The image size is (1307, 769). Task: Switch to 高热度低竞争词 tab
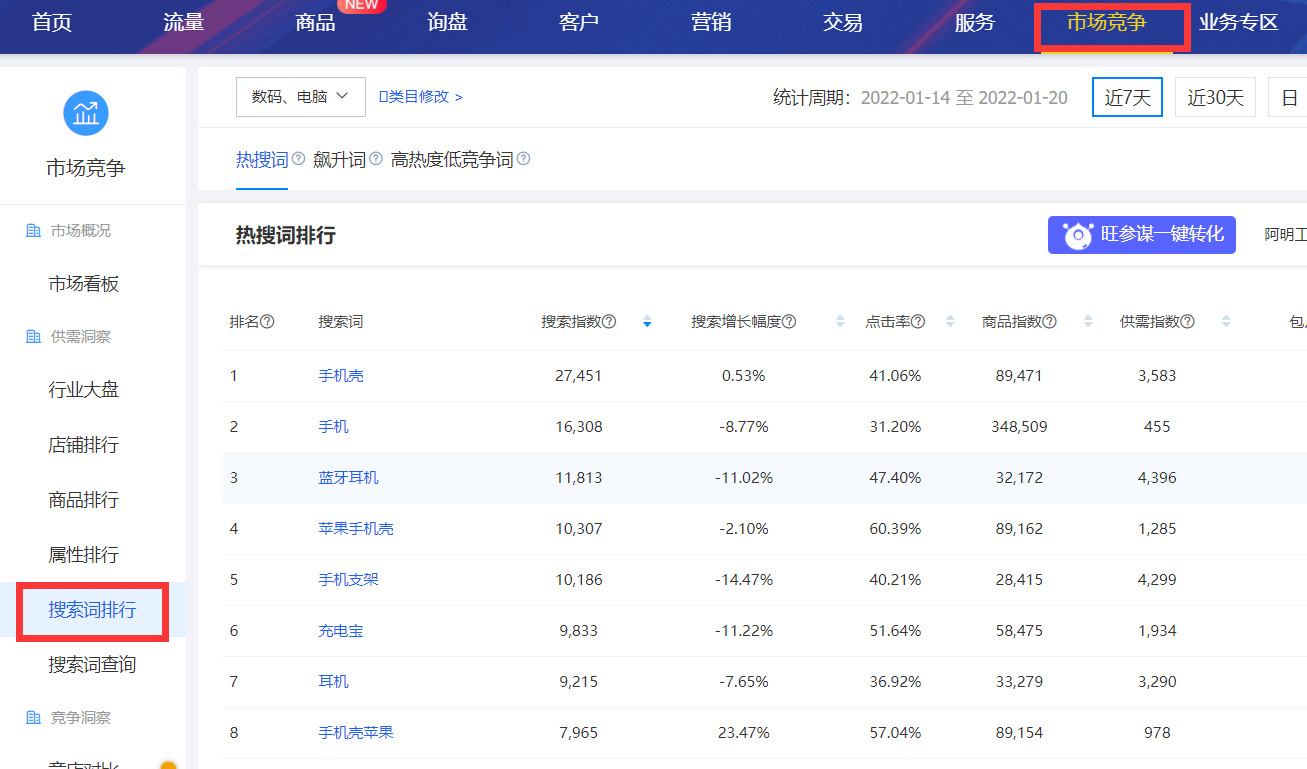coord(452,160)
